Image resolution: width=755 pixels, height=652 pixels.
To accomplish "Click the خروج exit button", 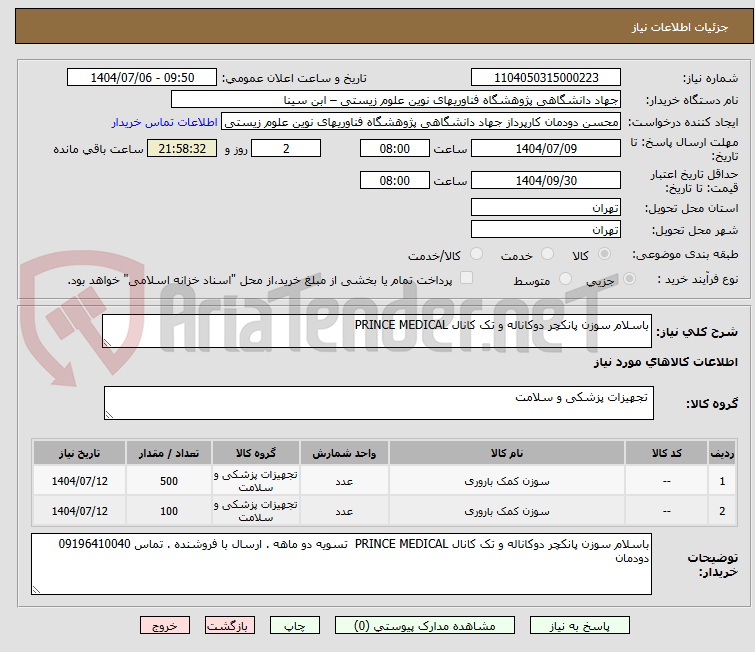I will 165,626.
